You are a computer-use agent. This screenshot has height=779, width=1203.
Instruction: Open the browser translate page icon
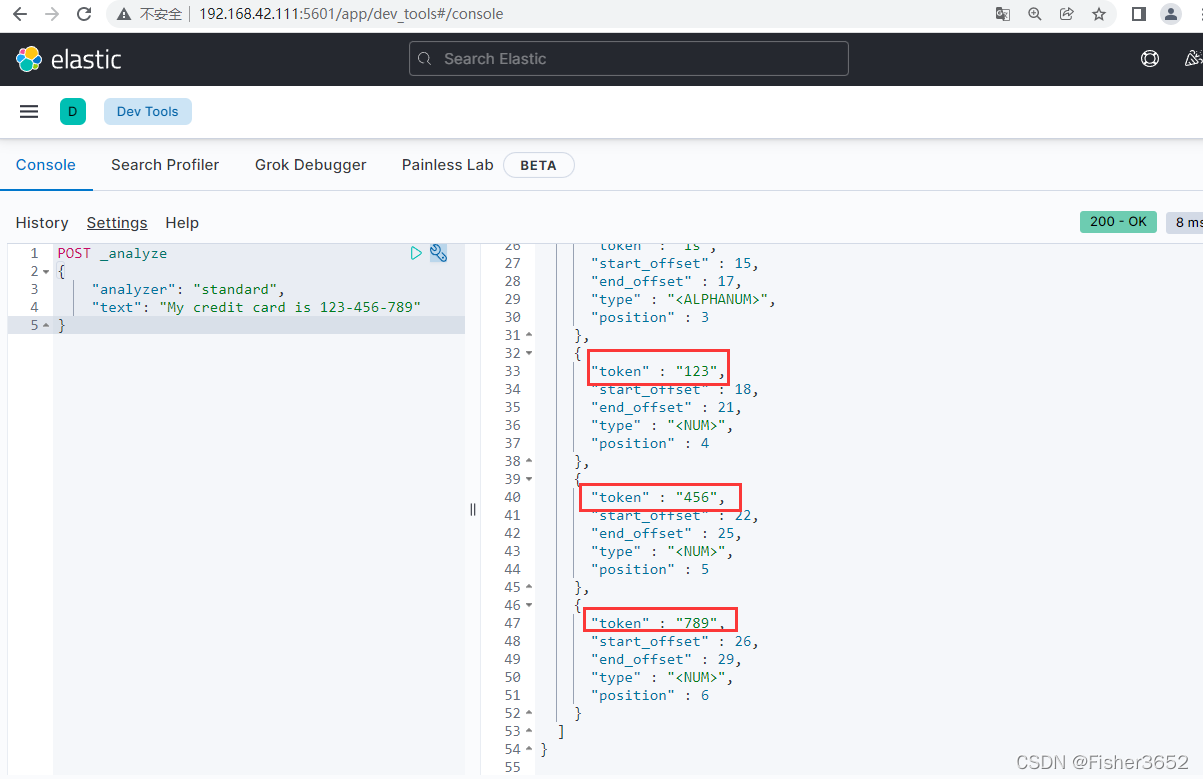point(1003,14)
